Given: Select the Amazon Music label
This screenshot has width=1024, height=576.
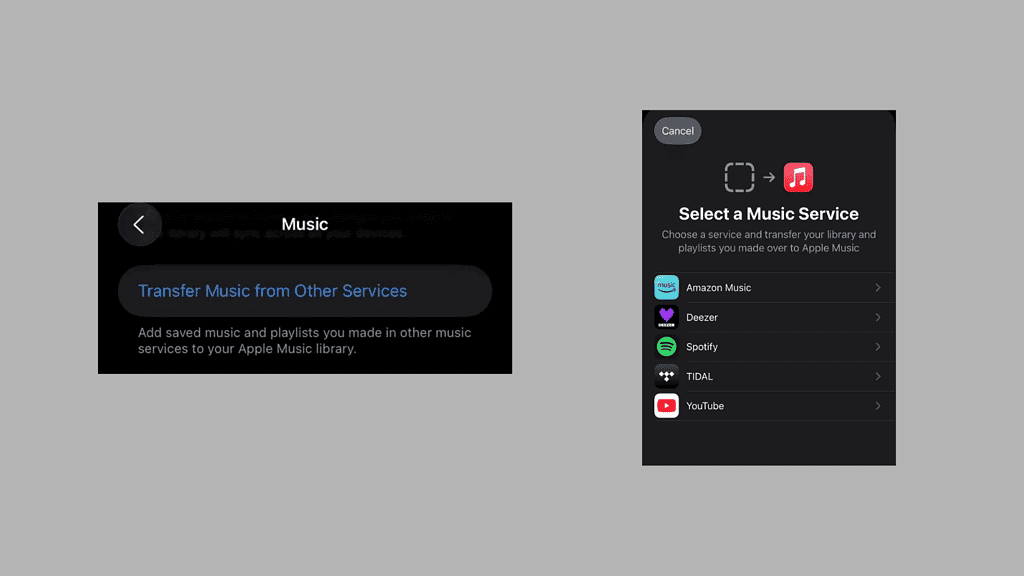Looking at the screenshot, I should [718, 287].
